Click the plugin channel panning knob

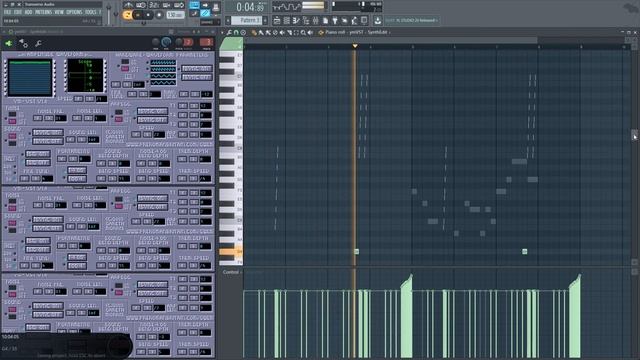coord(156,42)
